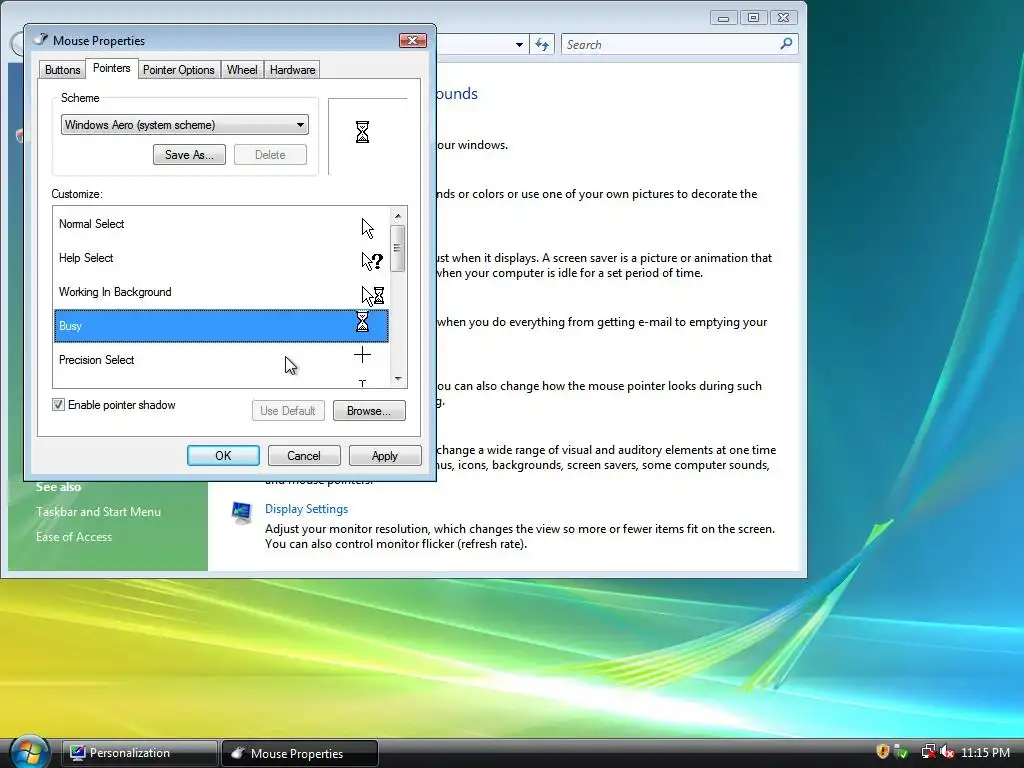Toggle the Enable pointer shadow checkbox
The height and width of the screenshot is (768, 1024).
pos(58,405)
